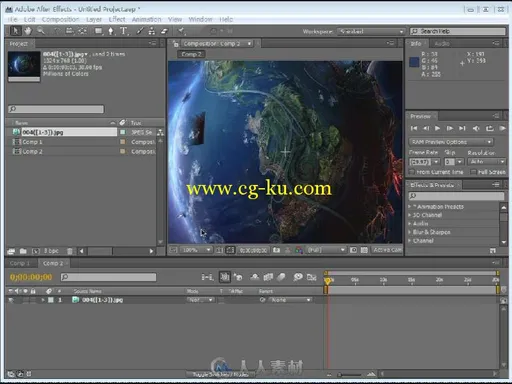Image resolution: width=512 pixels, height=384 pixels.
Task: Enable Motion Blur for the composition
Action: [x=281, y=277]
